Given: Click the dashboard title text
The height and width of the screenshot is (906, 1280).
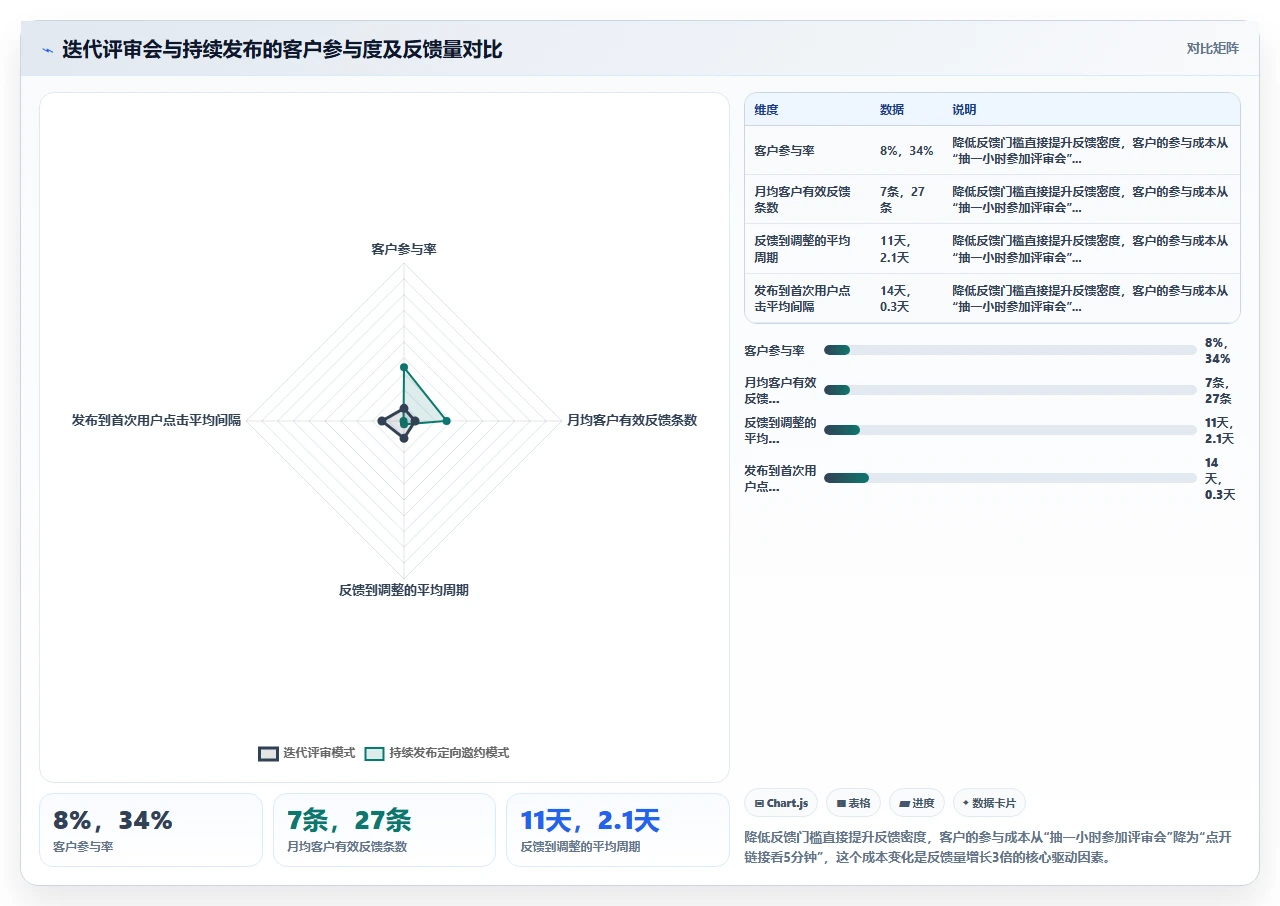Looking at the screenshot, I should 282,49.
